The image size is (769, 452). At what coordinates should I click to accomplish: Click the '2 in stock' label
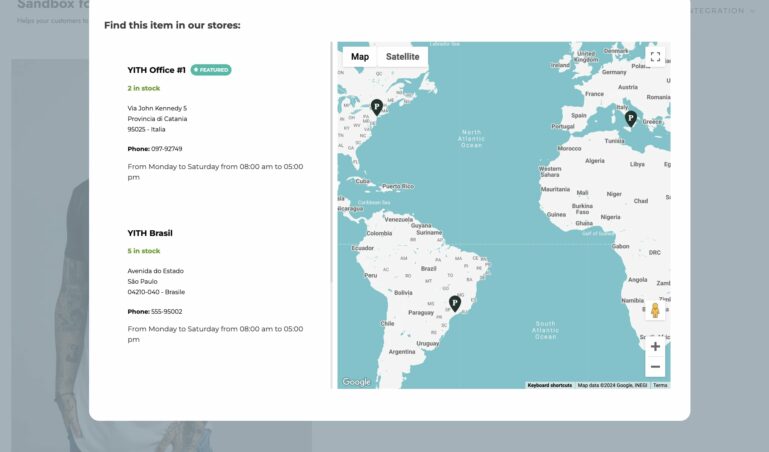144,88
